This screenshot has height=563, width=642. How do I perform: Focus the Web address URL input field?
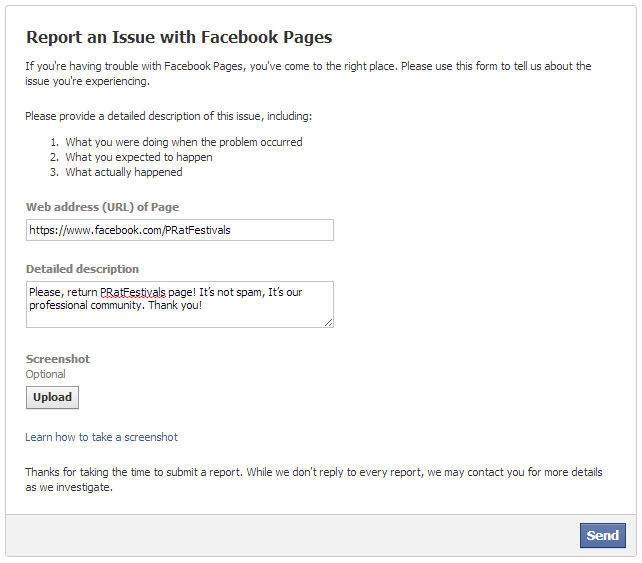coord(179,230)
